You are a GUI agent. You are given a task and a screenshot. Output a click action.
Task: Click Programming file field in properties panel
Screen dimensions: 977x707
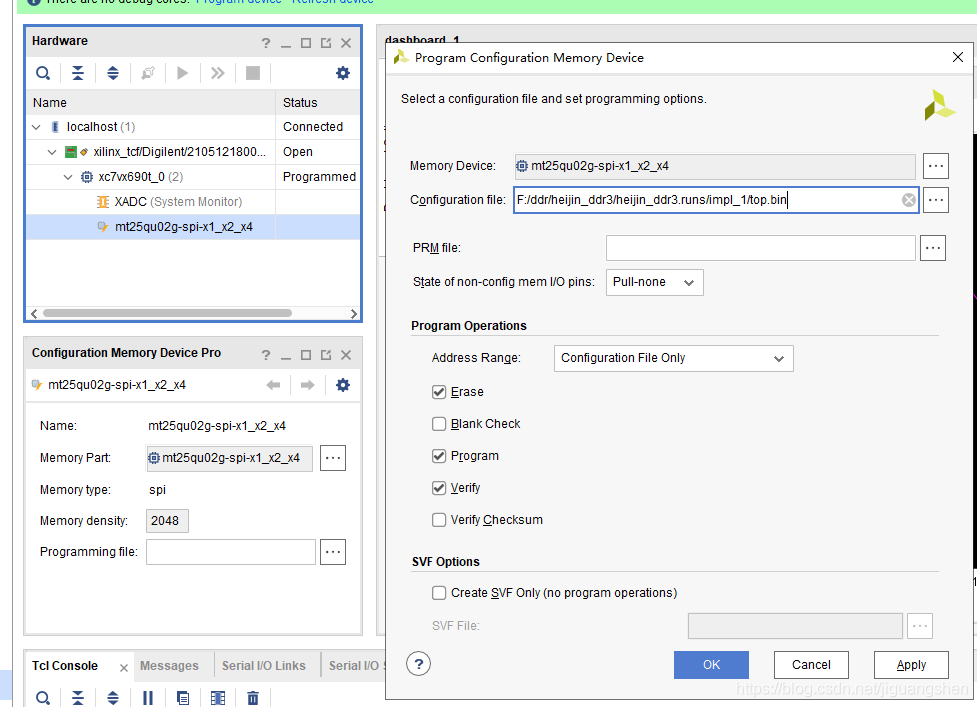coord(231,552)
